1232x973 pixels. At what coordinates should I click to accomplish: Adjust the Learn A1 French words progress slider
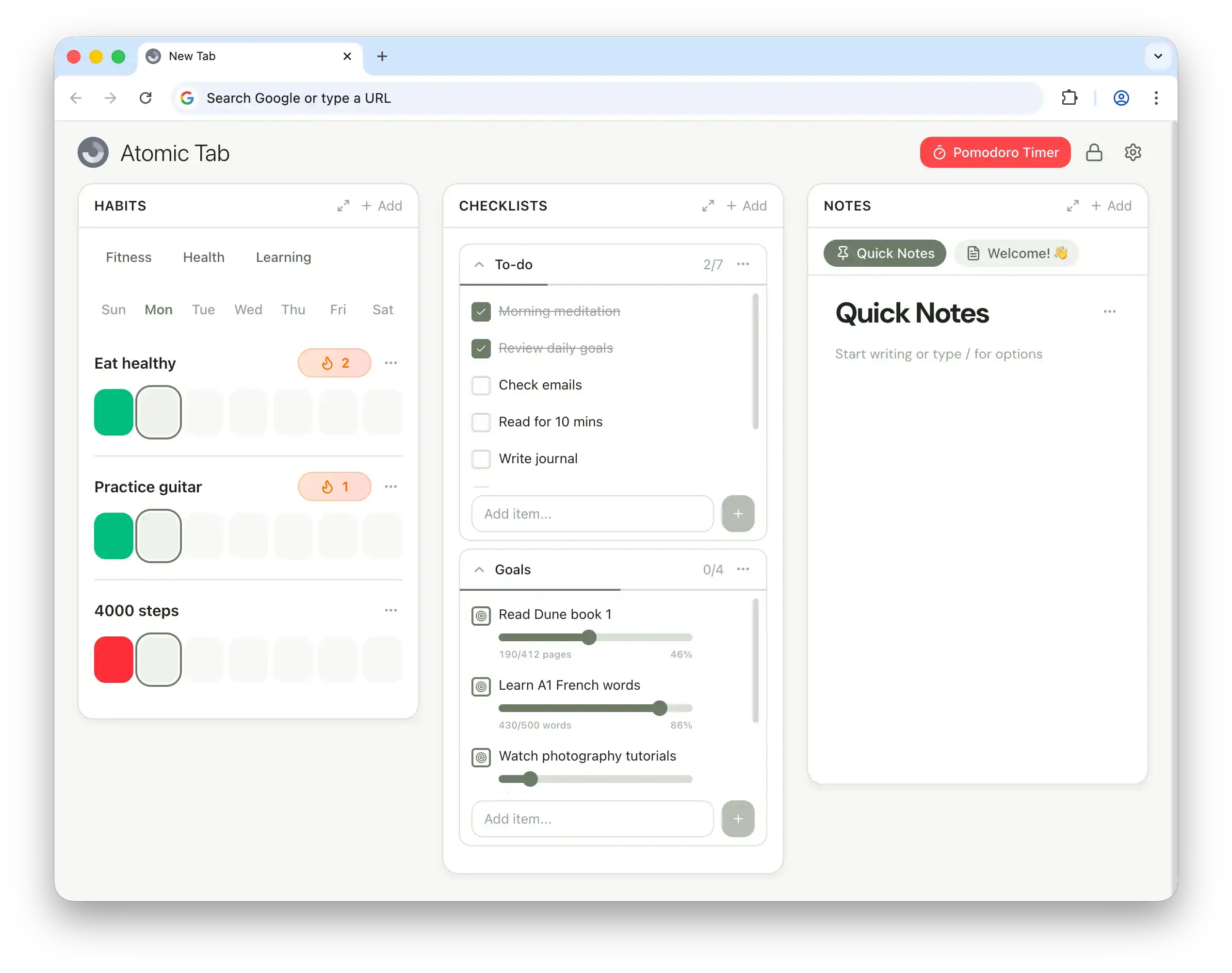coord(659,708)
